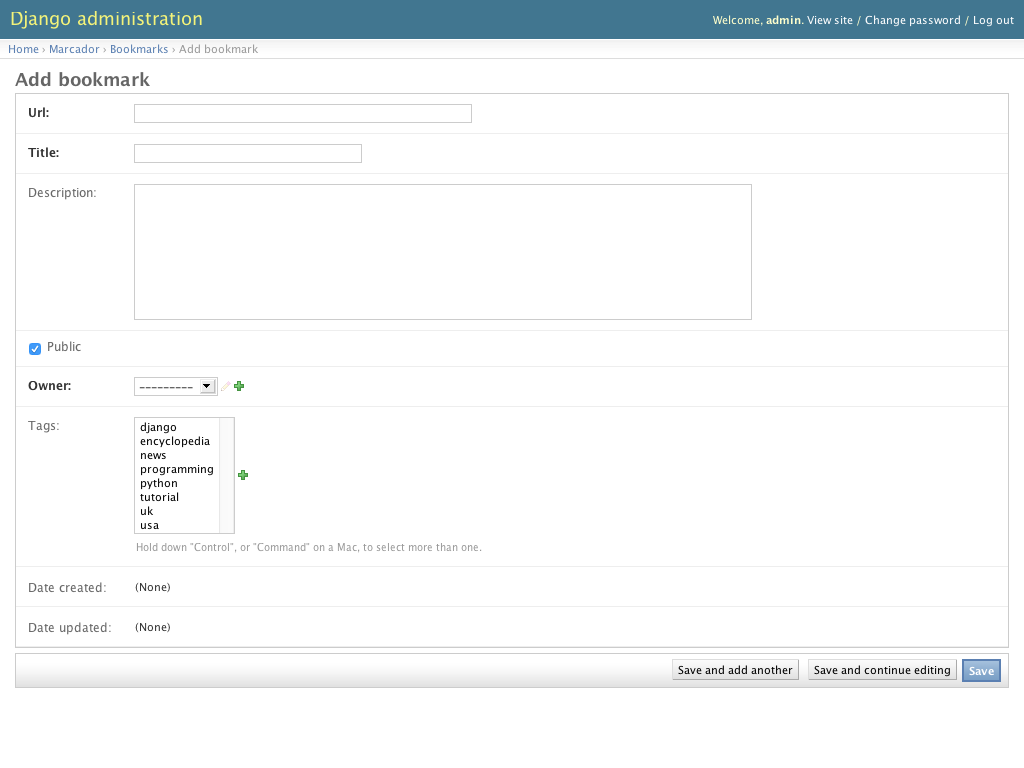1024x768 pixels.
Task: Click Log out link
Action: pyautogui.click(x=993, y=20)
